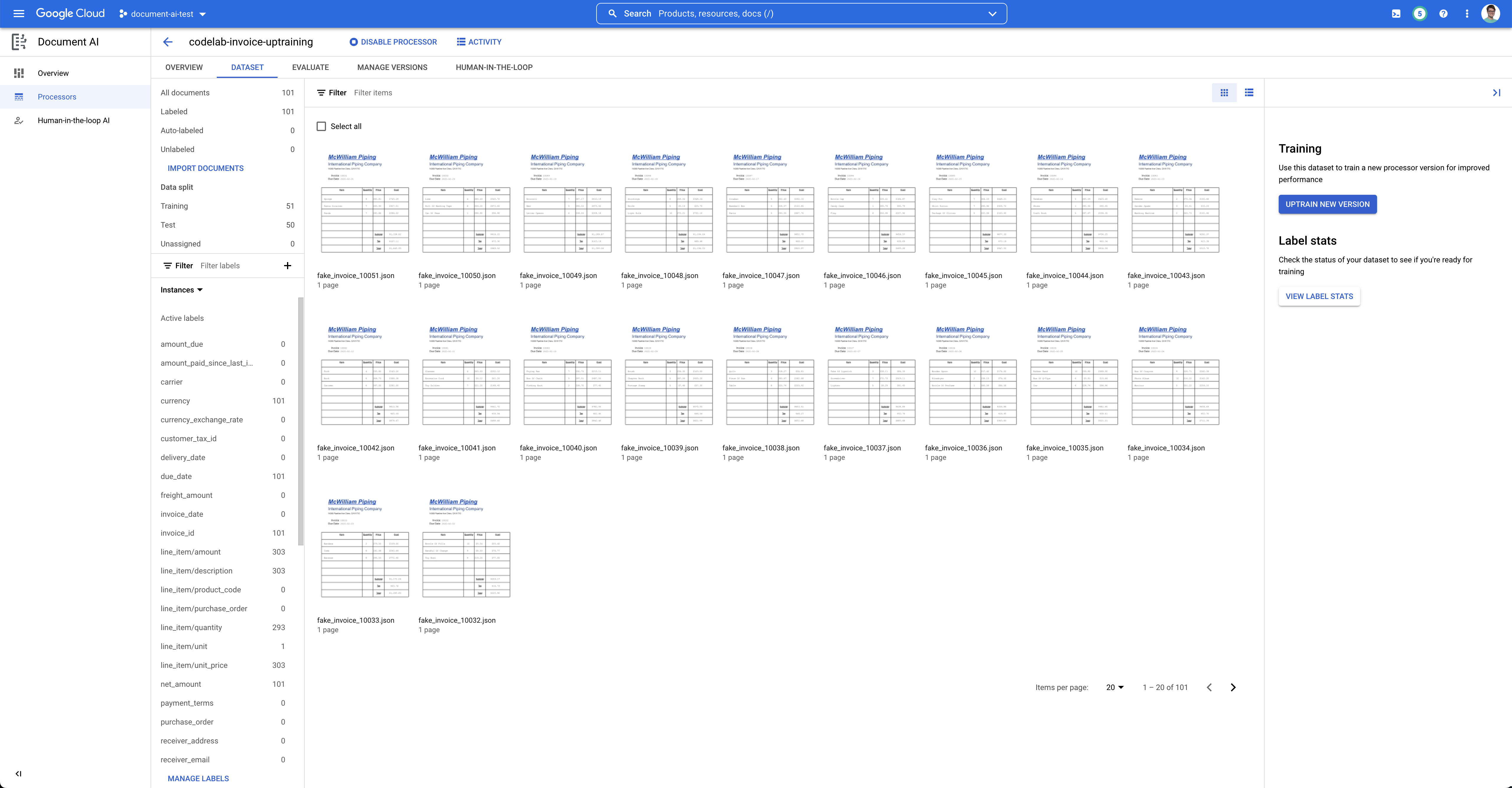Open the fake_invoice_10051.json thumbnail
The width and height of the screenshot is (1512, 788).
pos(364,202)
